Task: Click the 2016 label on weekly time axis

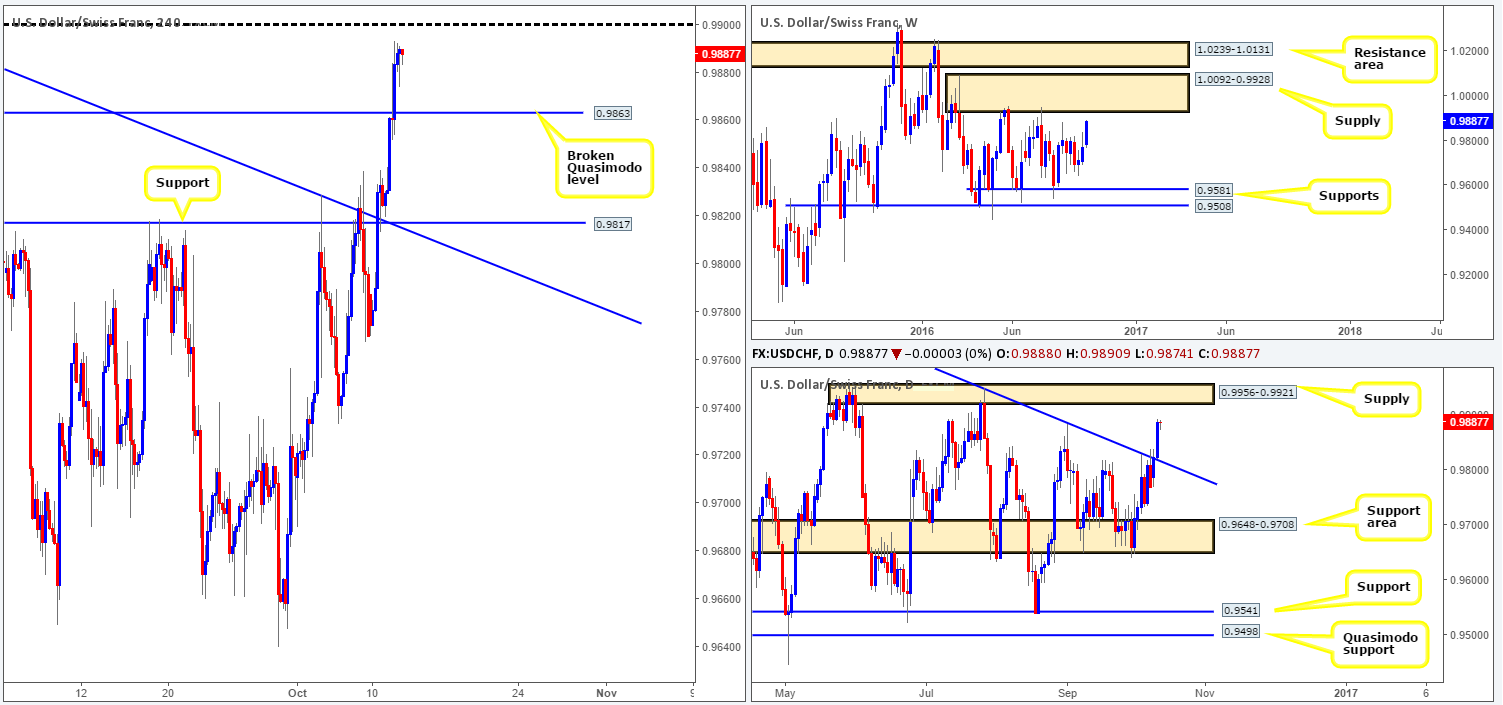Action: click(x=921, y=329)
